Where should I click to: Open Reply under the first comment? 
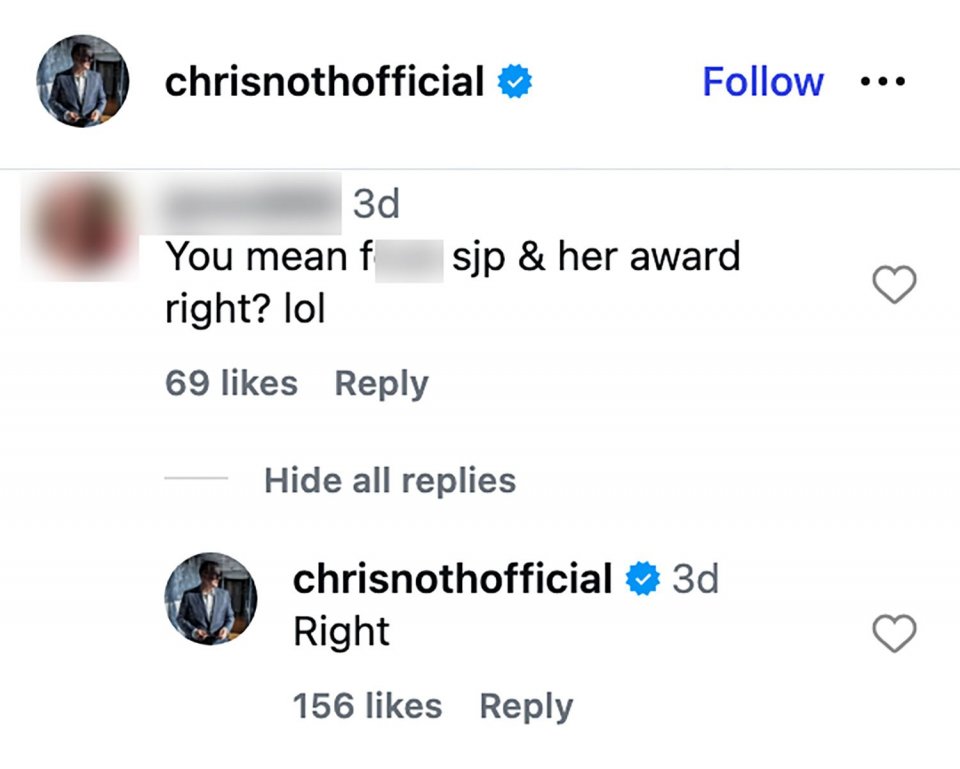click(x=380, y=383)
